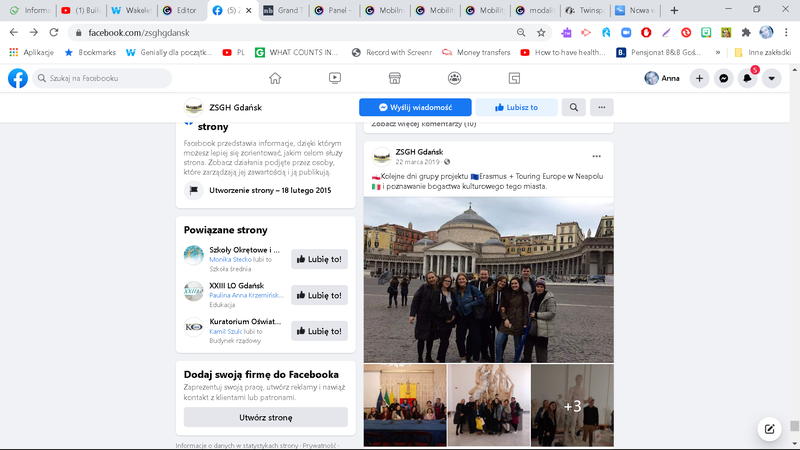Like the XXIII LO Gdańsk page
This screenshot has width=800, height=450.
tap(319, 295)
